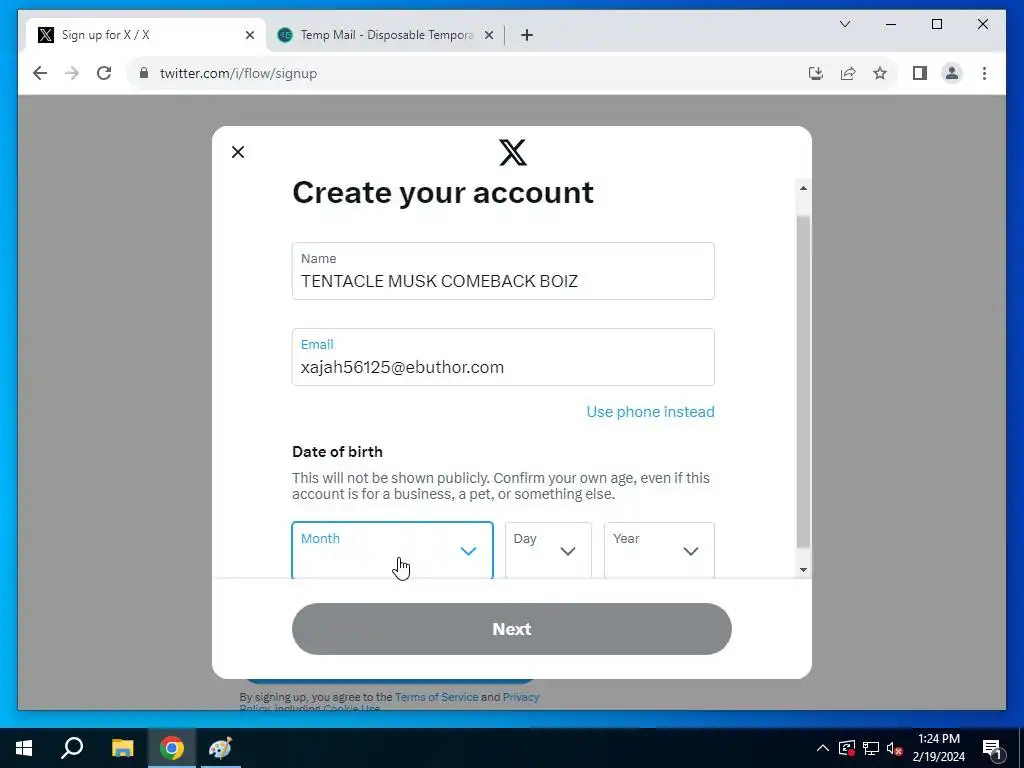Open File Explorer from the taskbar
The image size is (1024, 768).
point(122,748)
